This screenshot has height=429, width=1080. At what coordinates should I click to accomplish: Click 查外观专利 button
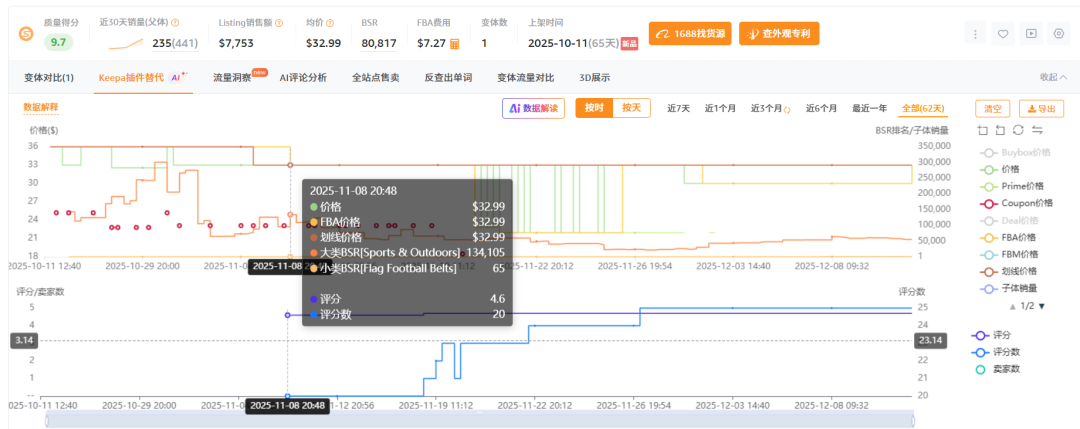tap(779, 33)
